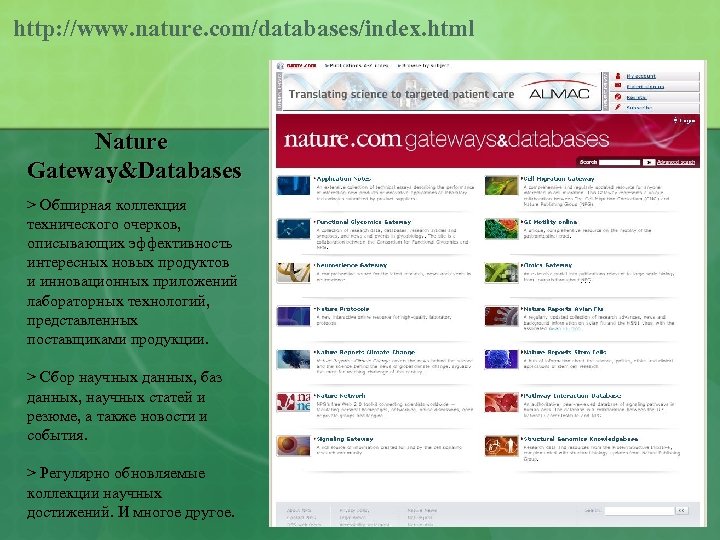Follow the Nature Network title link

(x=341, y=395)
